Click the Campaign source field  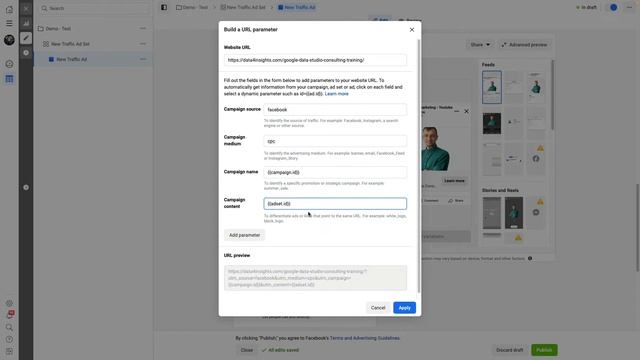click(x=335, y=109)
